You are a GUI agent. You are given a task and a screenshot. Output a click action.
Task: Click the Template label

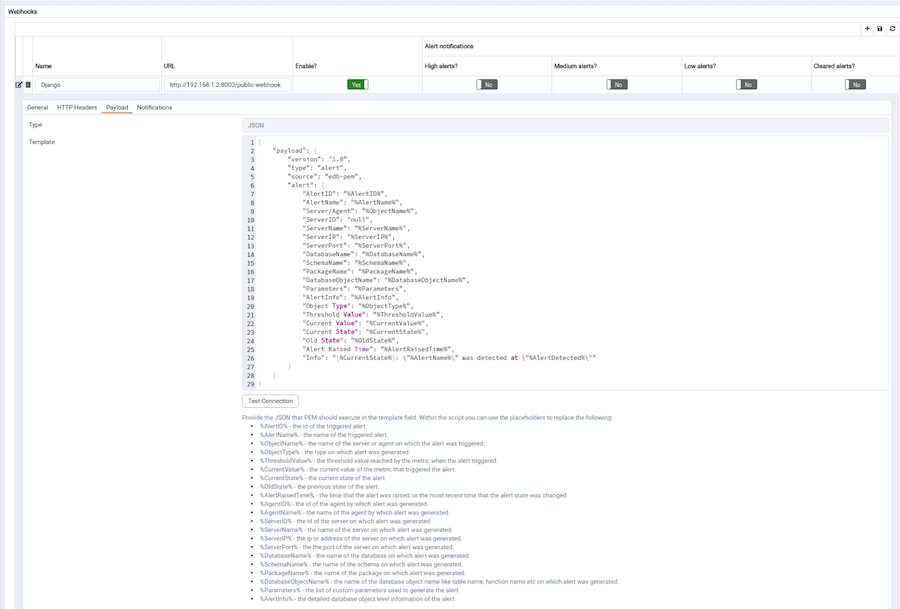pos(42,142)
